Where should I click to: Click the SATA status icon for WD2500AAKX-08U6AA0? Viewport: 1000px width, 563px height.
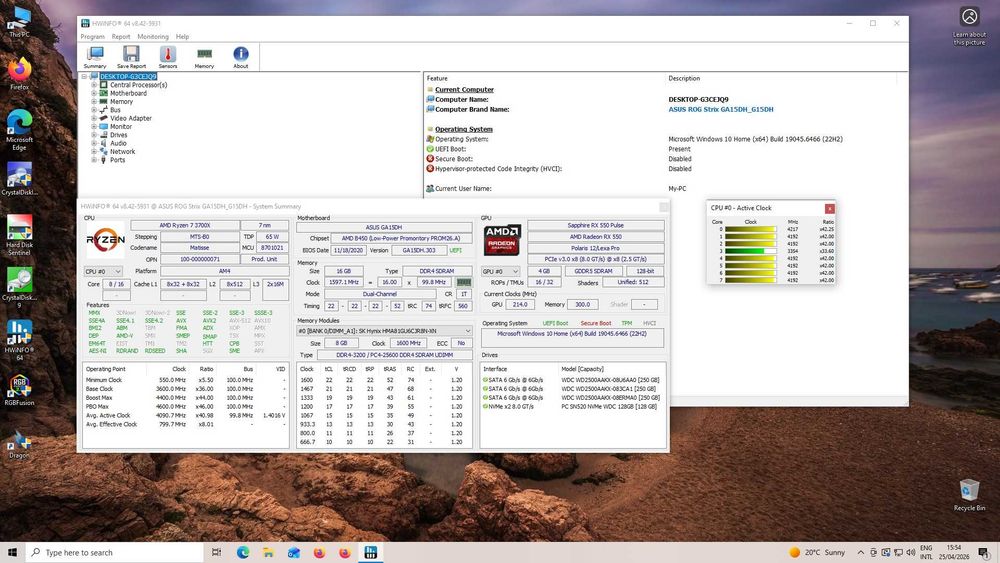485,380
